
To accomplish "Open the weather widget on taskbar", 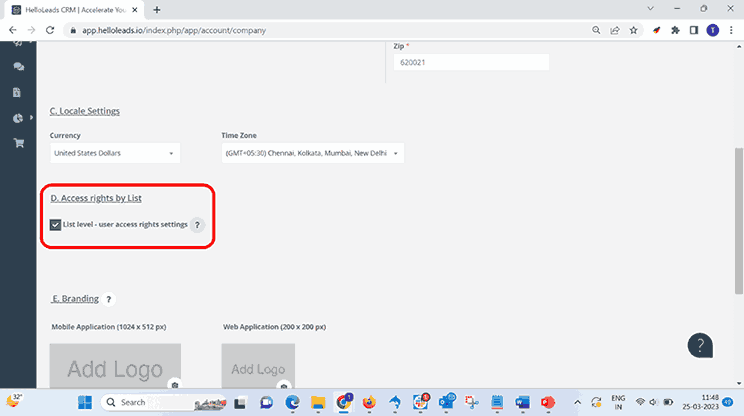I will pyautogui.click(x=14, y=401).
